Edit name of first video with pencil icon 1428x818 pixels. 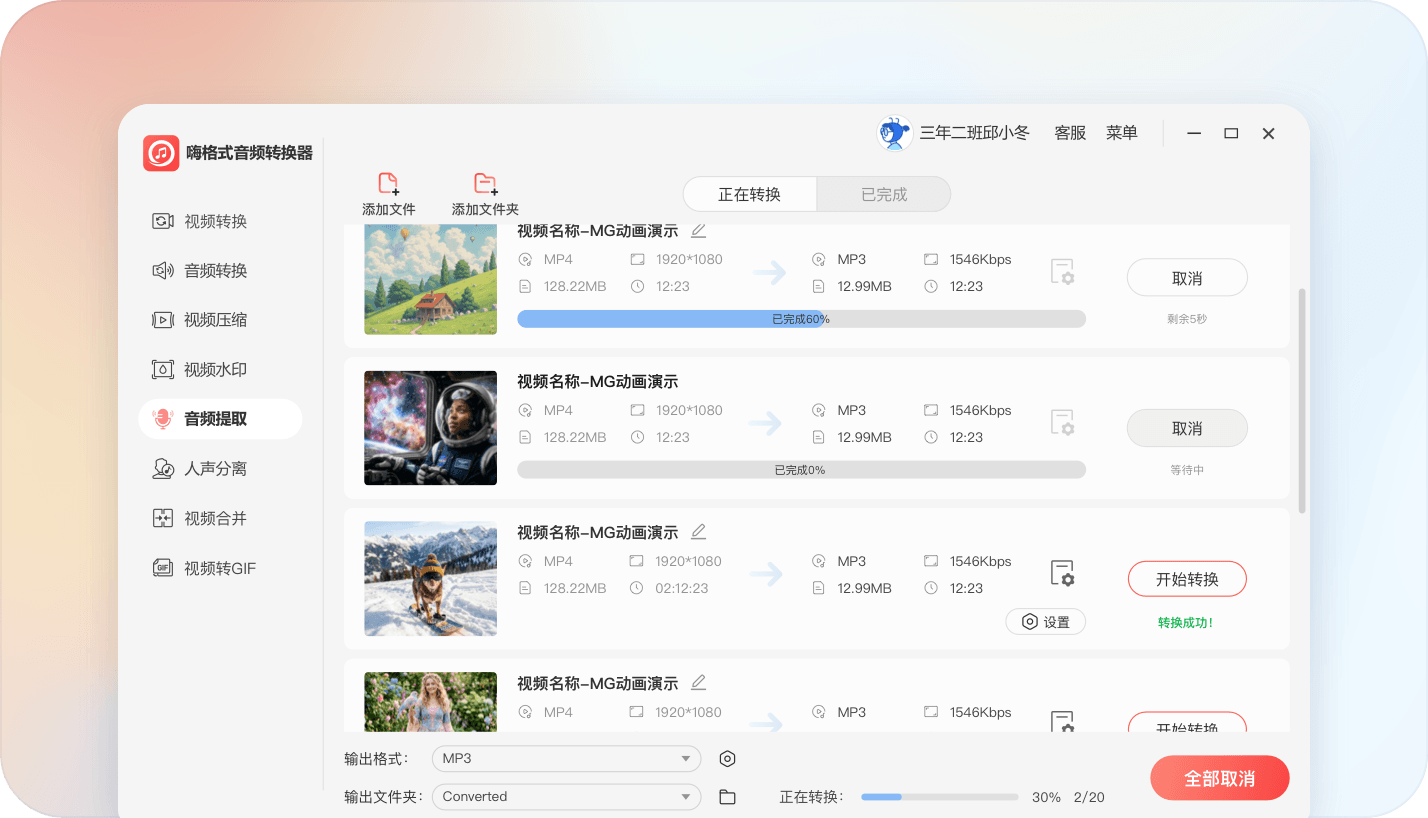point(698,230)
